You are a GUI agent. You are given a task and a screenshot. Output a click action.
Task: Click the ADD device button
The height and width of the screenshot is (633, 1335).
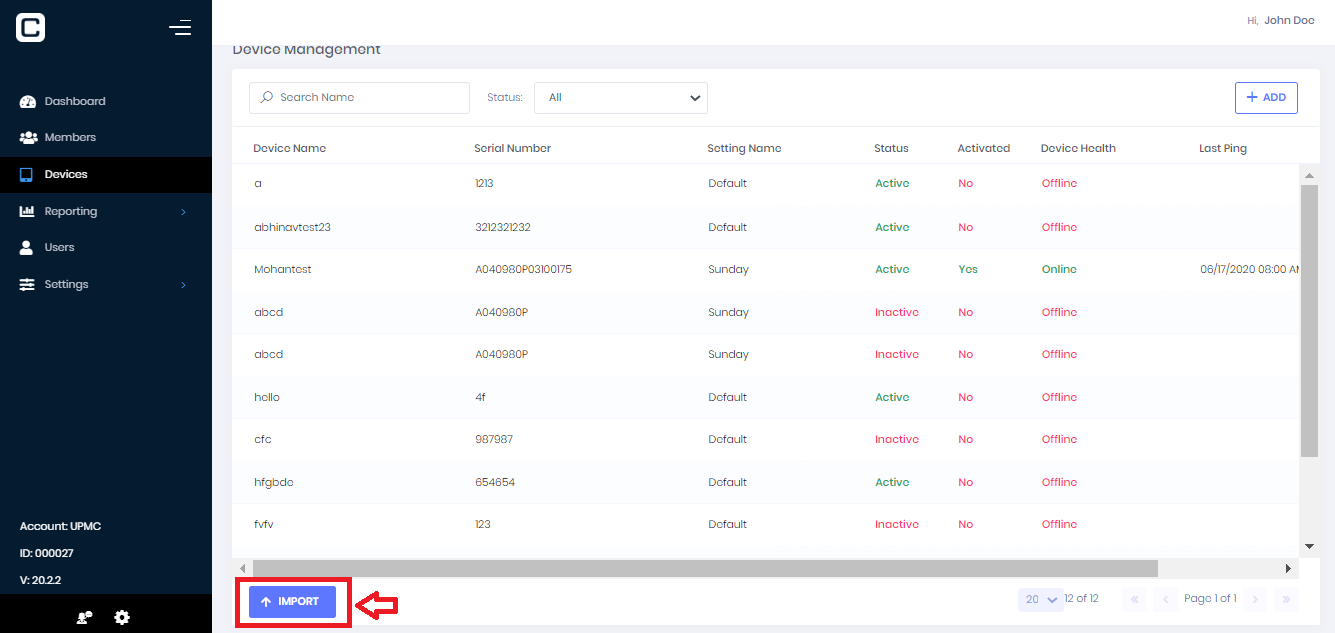tap(1266, 98)
